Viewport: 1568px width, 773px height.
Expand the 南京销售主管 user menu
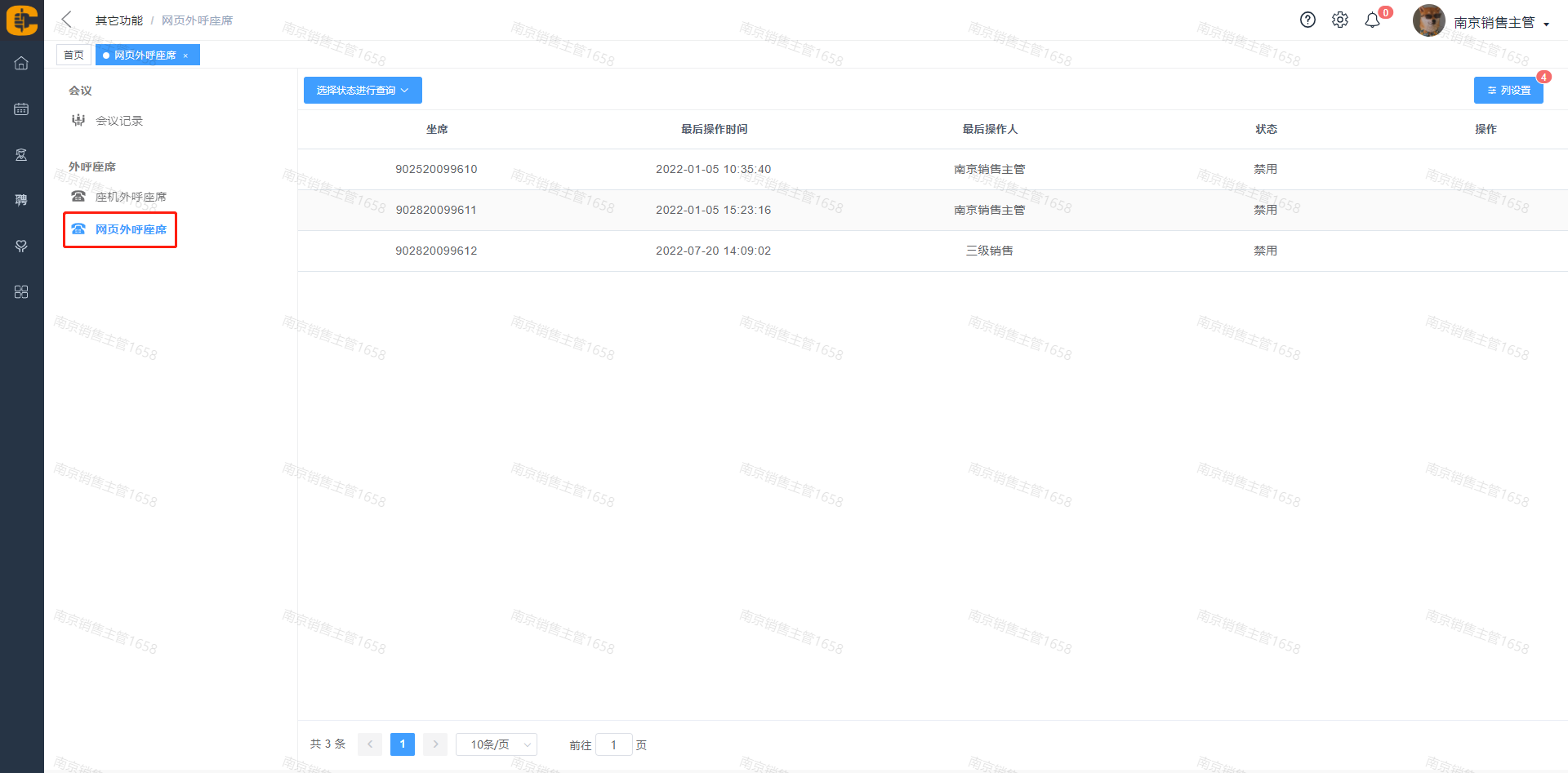point(1501,23)
